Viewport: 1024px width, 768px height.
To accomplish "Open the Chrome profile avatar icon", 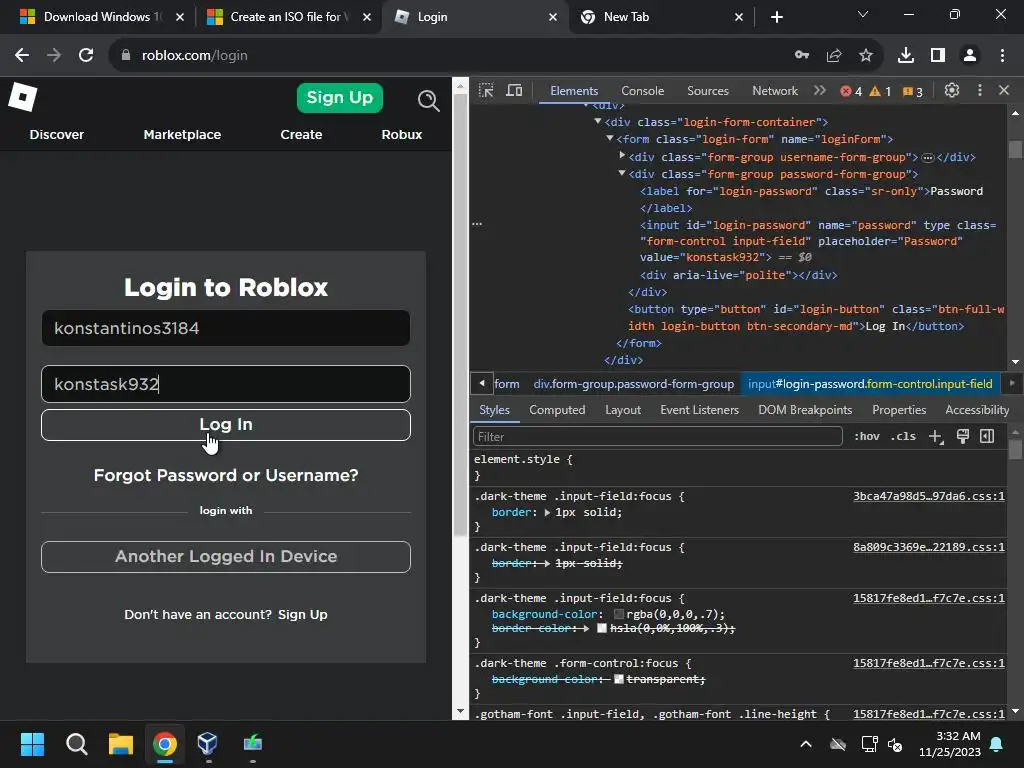I will click(970, 56).
